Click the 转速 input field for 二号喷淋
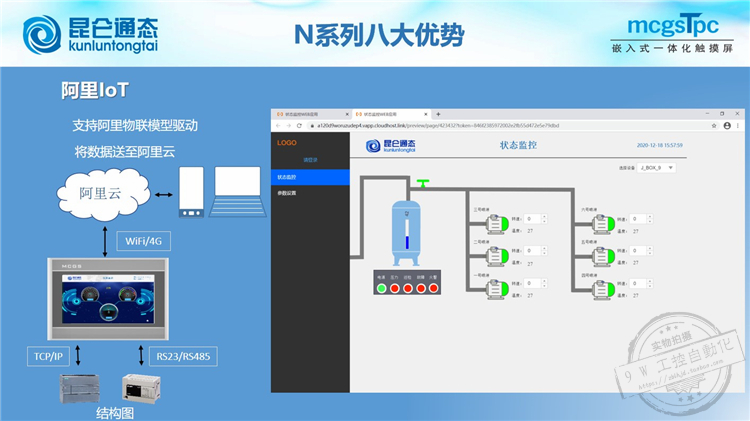This screenshot has height=421, width=750. coord(531,253)
